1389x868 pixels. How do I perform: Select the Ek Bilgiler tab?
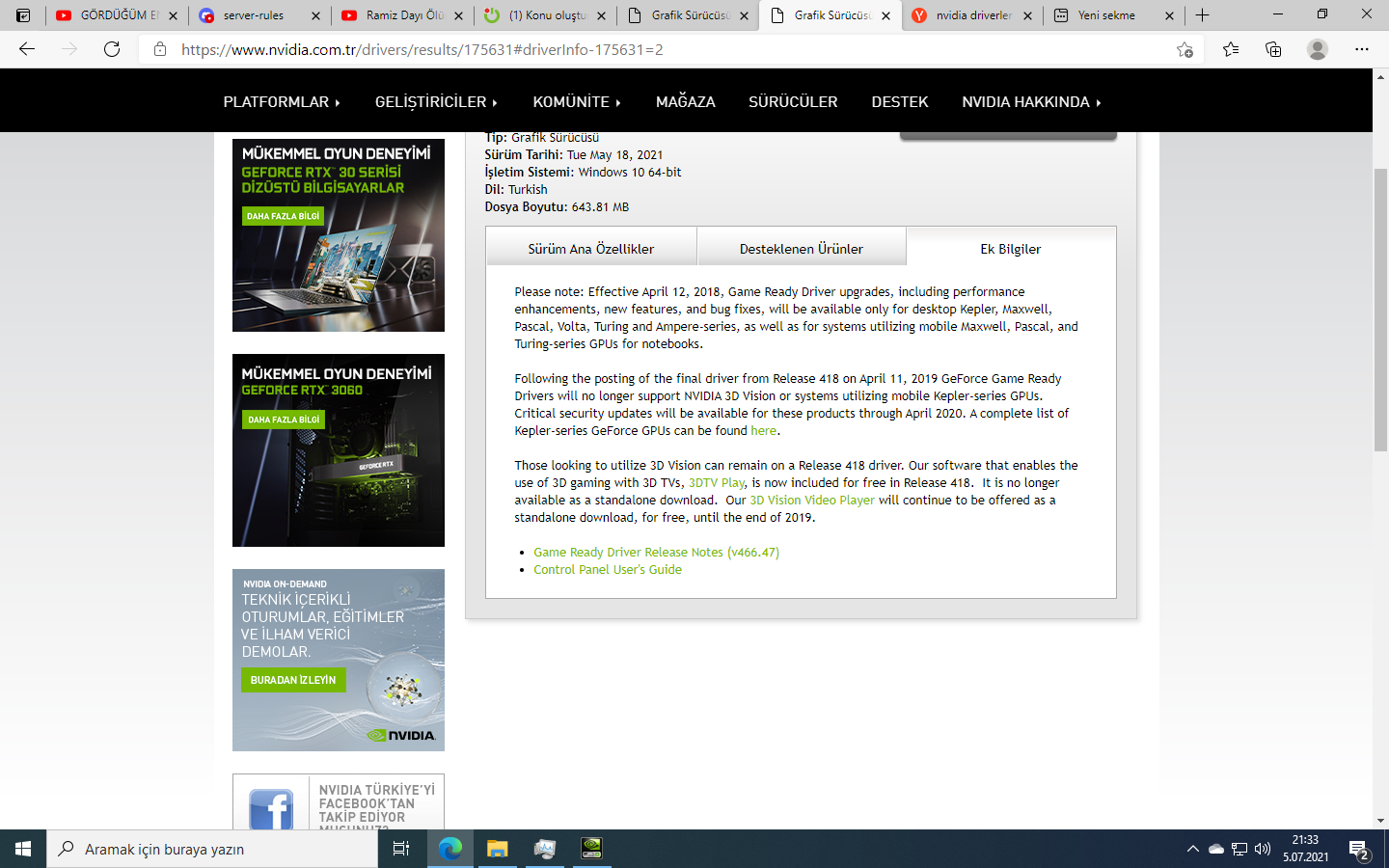pyautogui.click(x=1011, y=248)
